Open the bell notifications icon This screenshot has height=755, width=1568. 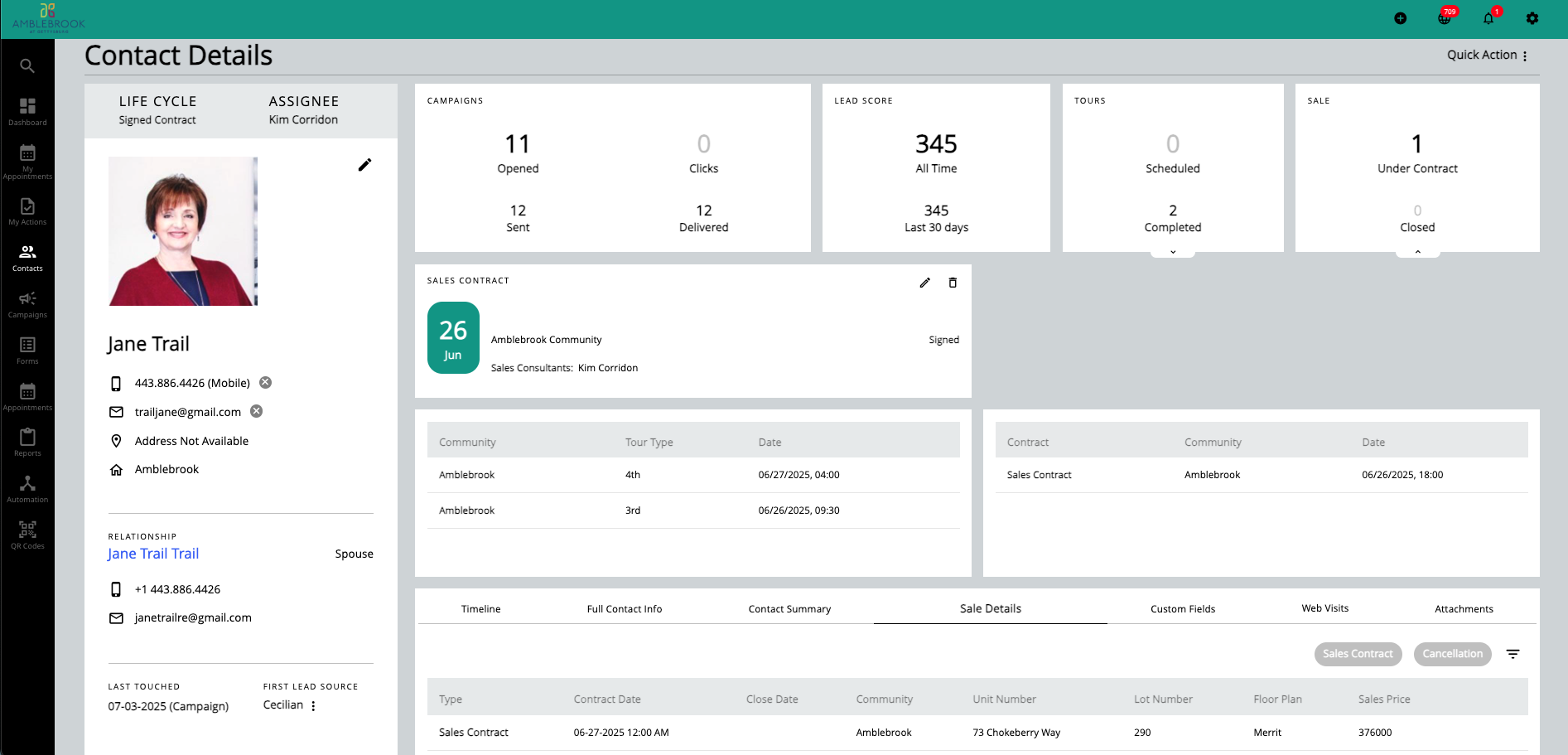[1489, 17]
